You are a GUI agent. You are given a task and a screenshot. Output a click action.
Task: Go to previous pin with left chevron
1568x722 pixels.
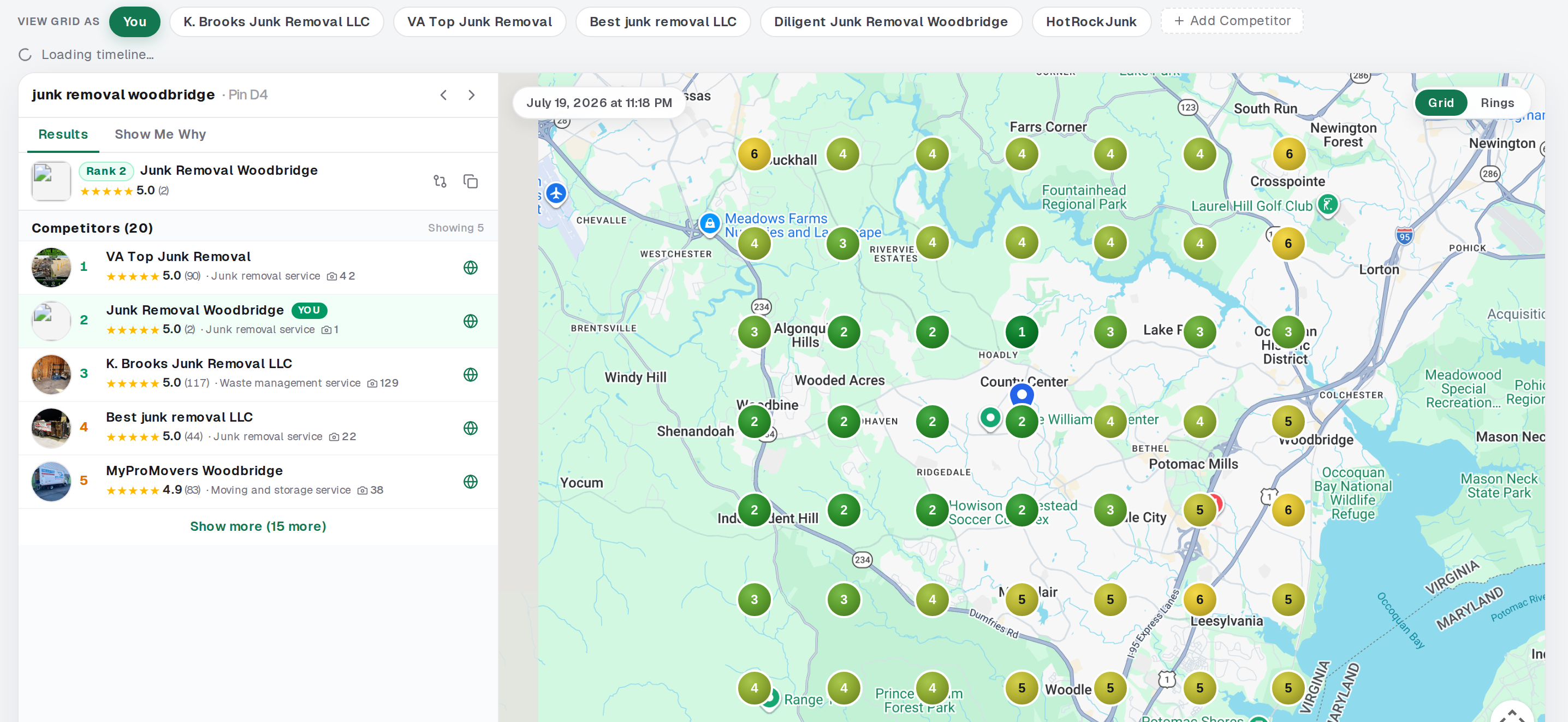(444, 95)
